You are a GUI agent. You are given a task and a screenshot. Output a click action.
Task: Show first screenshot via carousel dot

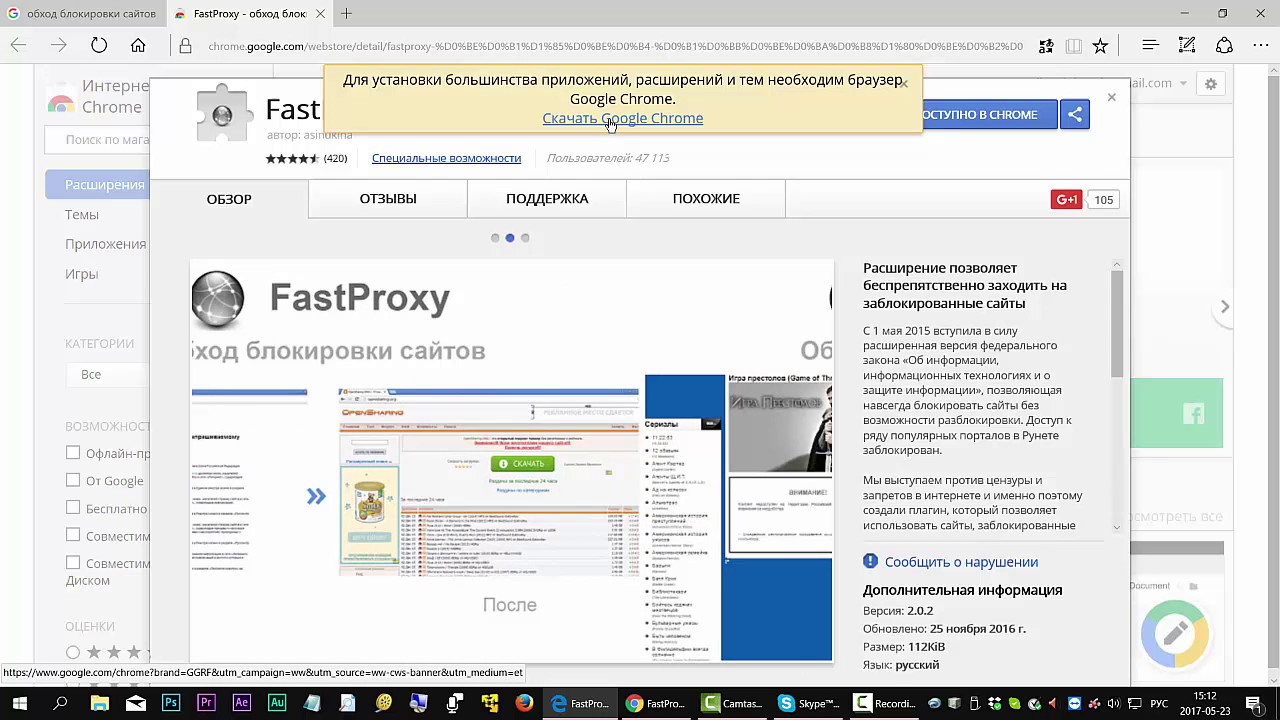point(495,238)
